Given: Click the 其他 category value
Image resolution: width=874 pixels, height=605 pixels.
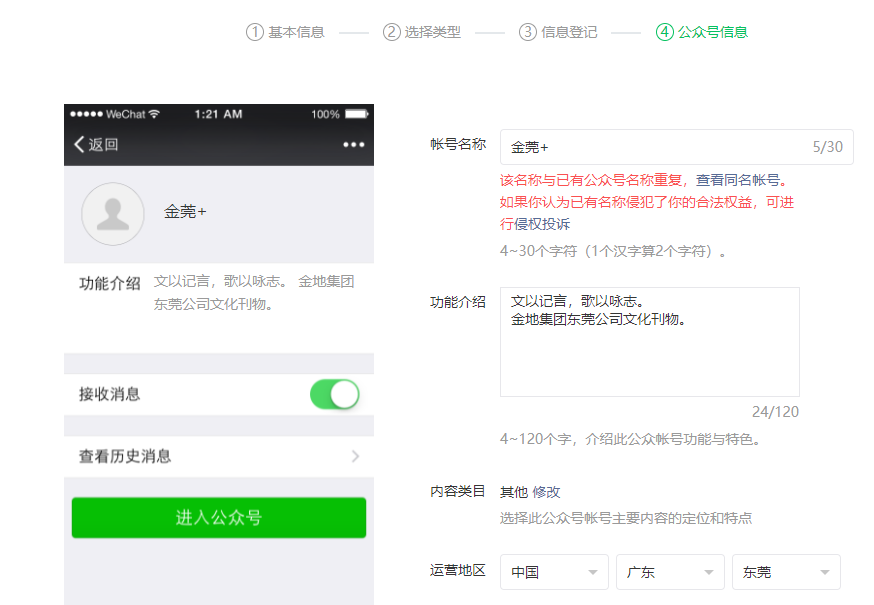Looking at the screenshot, I should [x=514, y=492].
